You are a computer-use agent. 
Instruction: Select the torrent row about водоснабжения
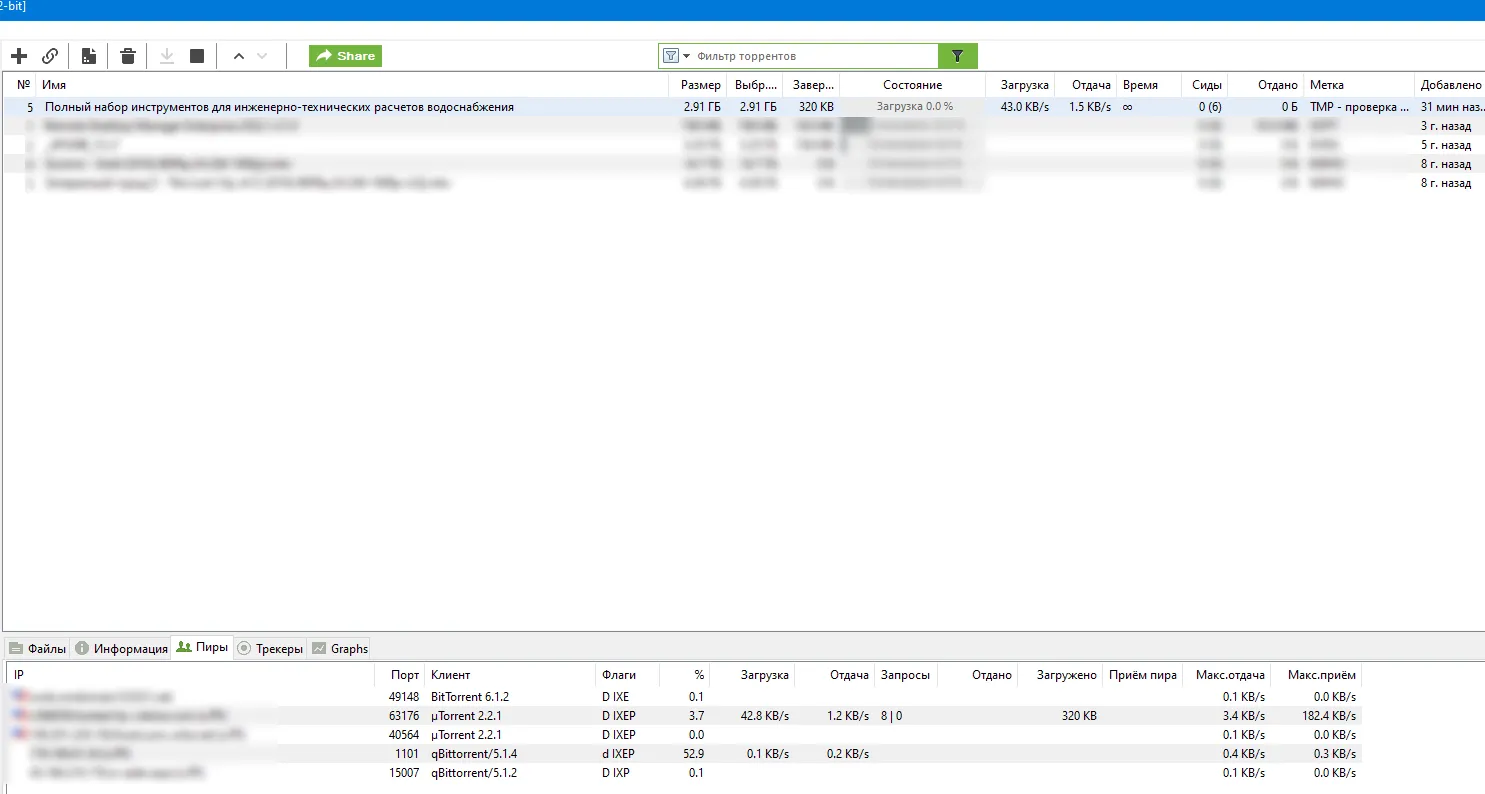point(280,107)
